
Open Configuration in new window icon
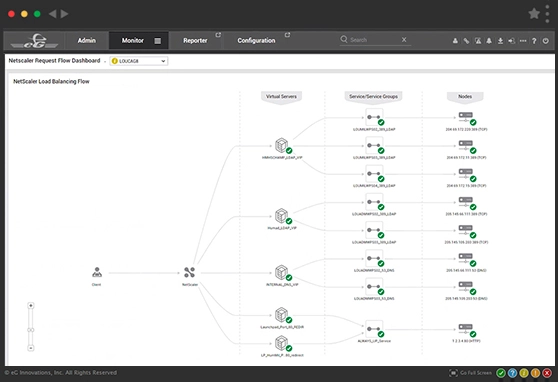coord(287,35)
